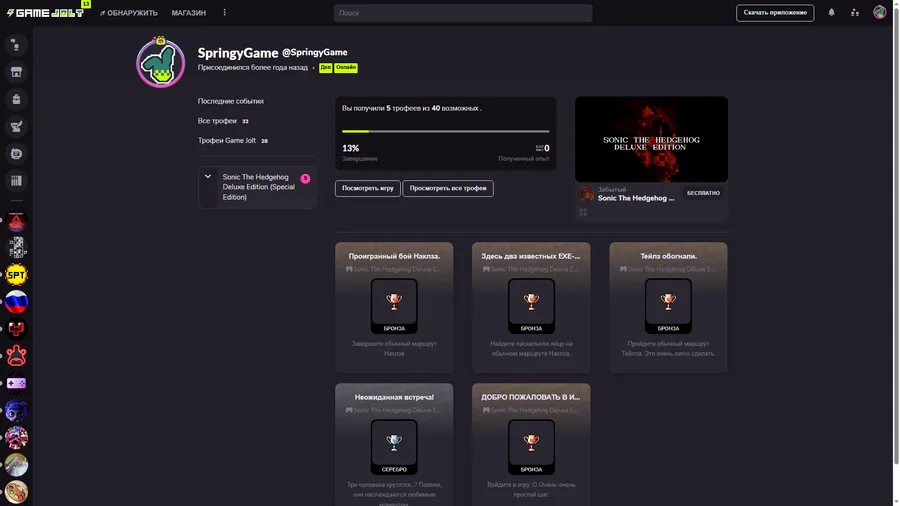
Task: Open the МАГАЗИН menu item
Action: coord(189,13)
